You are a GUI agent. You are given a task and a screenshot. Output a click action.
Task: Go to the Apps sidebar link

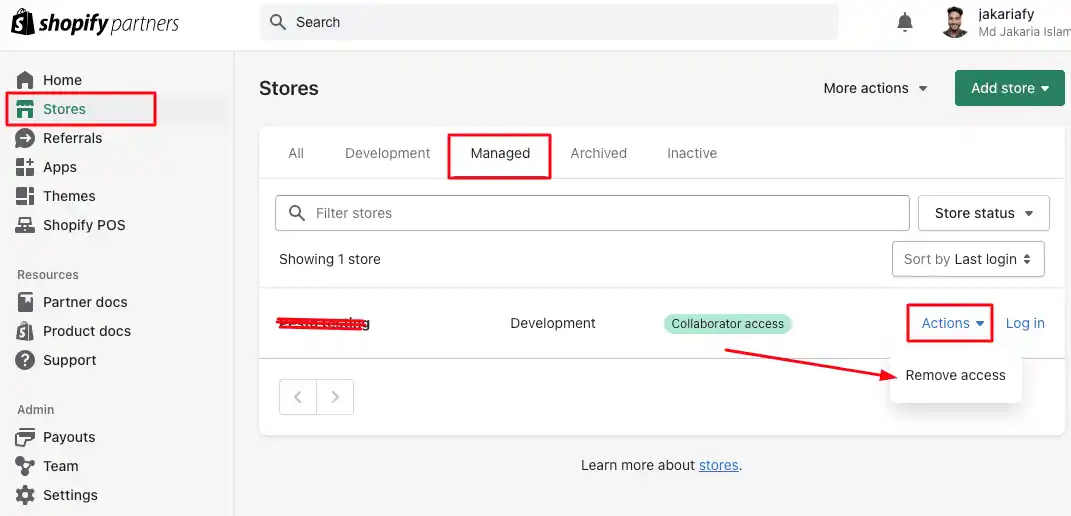(59, 167)
